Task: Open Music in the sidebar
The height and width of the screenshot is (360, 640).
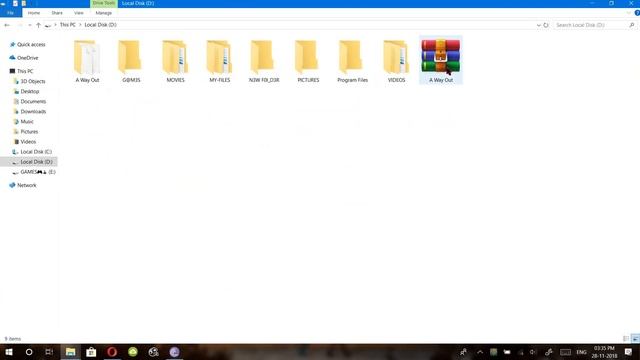Action: point(24,122)
